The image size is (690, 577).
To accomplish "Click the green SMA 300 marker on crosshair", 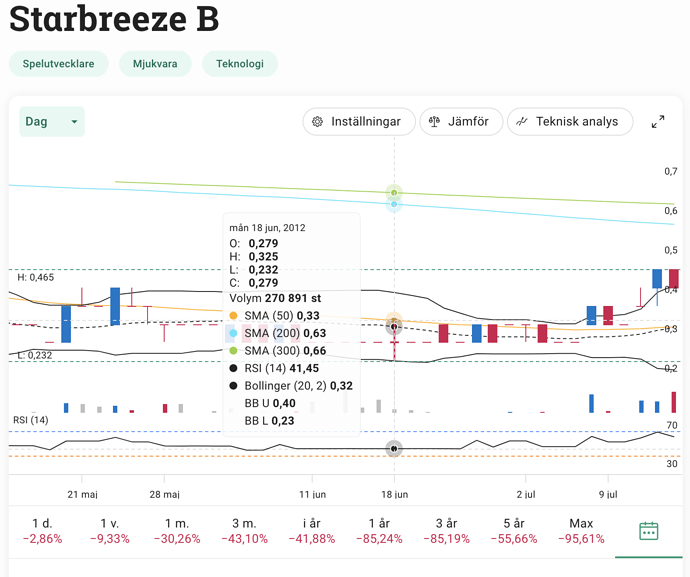I will (394, 193).
